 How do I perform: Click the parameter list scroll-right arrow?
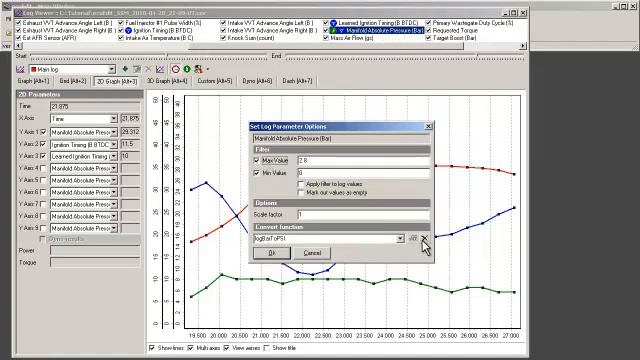coord(523,46)
